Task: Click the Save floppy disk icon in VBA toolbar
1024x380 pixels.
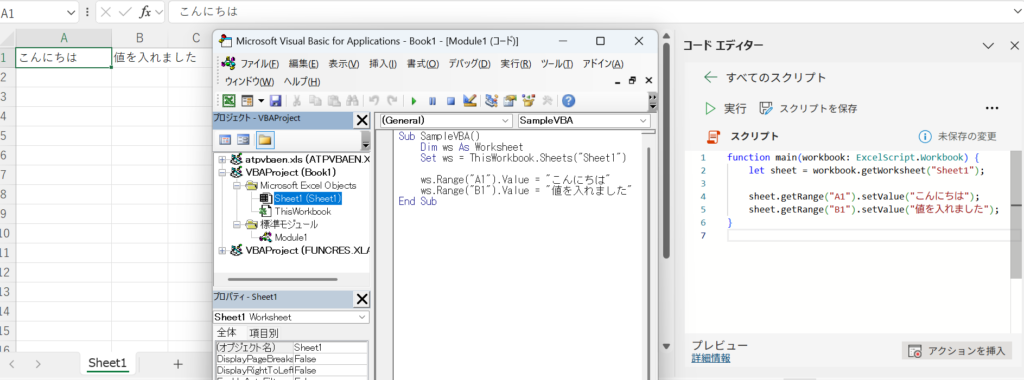Action: tap(276, 101)
